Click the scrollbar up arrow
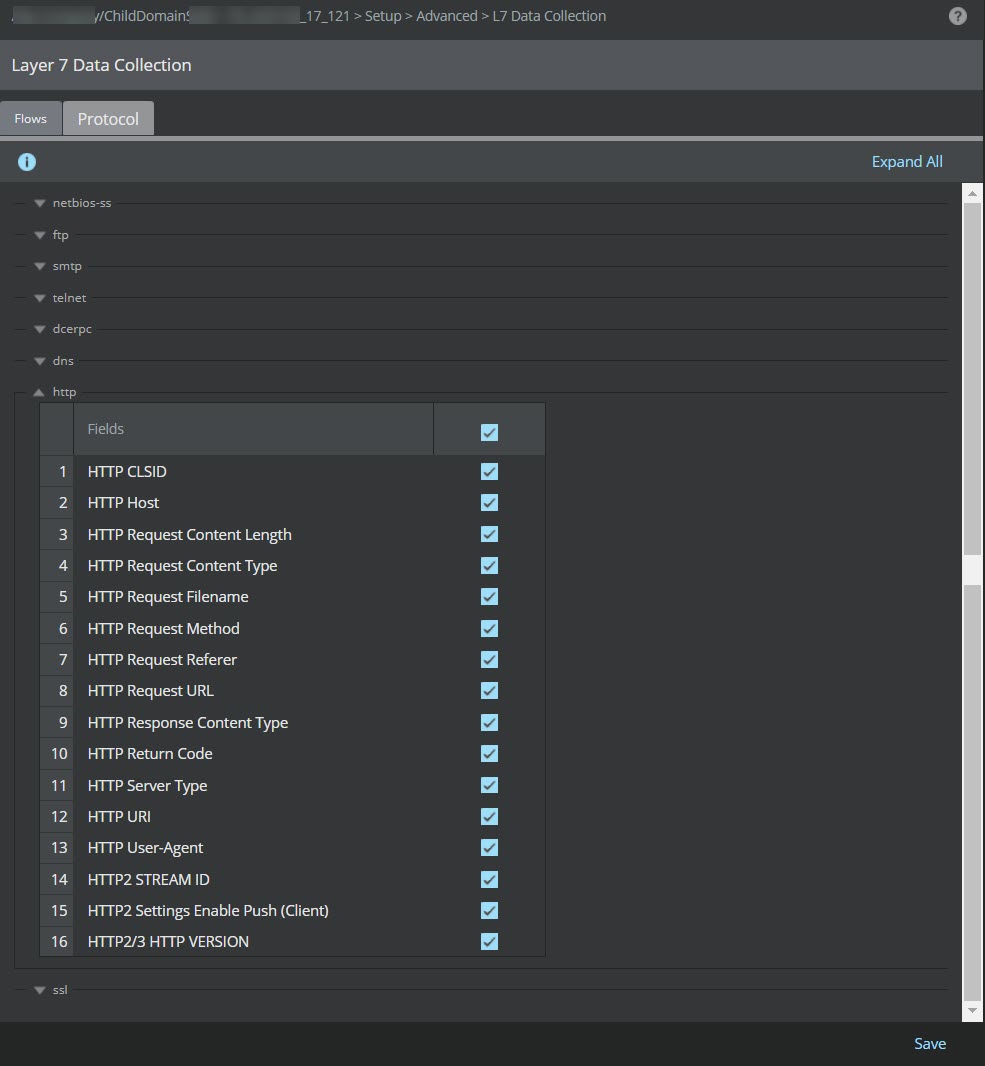985x1066 pixels. 973,194
